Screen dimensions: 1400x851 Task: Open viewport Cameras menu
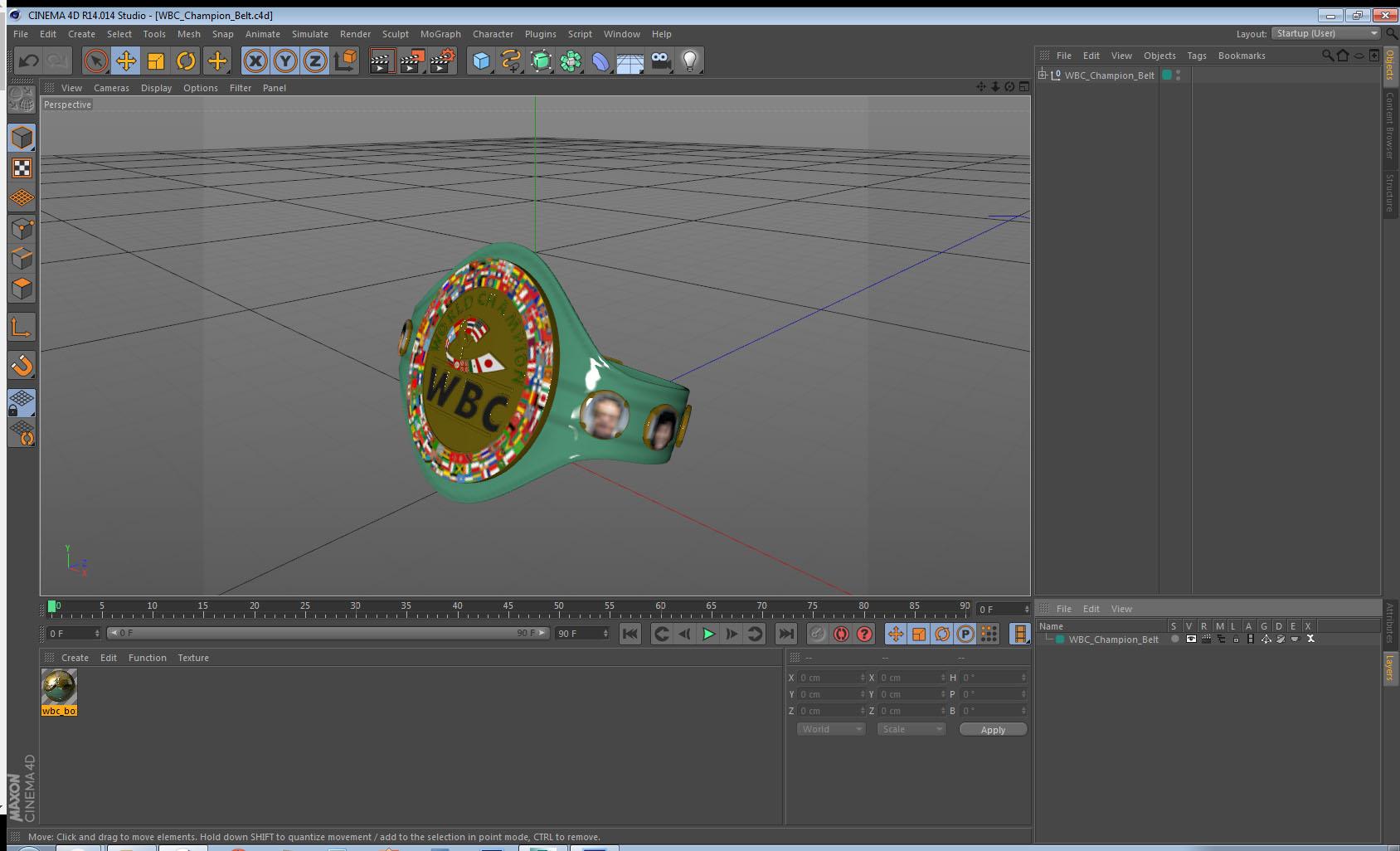click(111, 88)
